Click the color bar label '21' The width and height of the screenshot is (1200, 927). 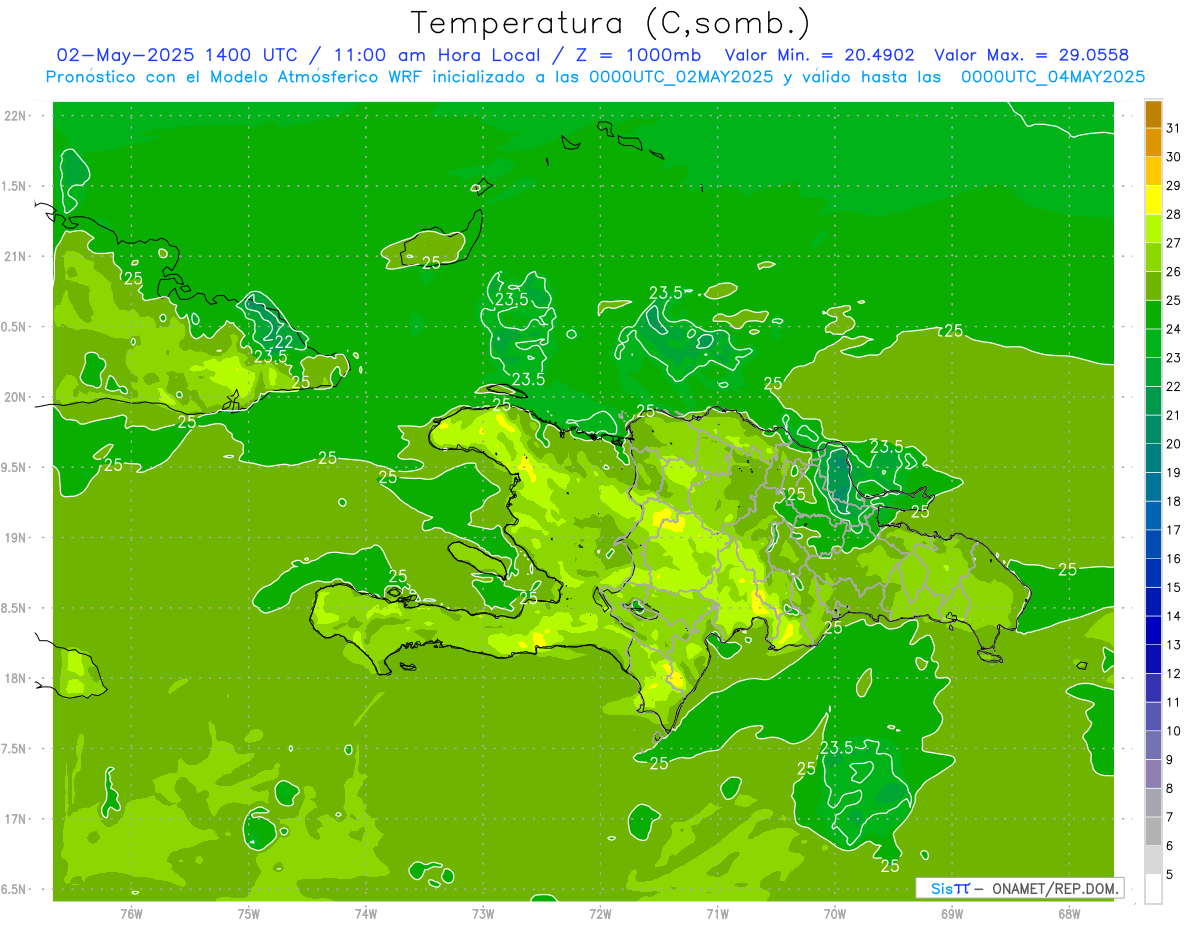(x=1173, y=415)
